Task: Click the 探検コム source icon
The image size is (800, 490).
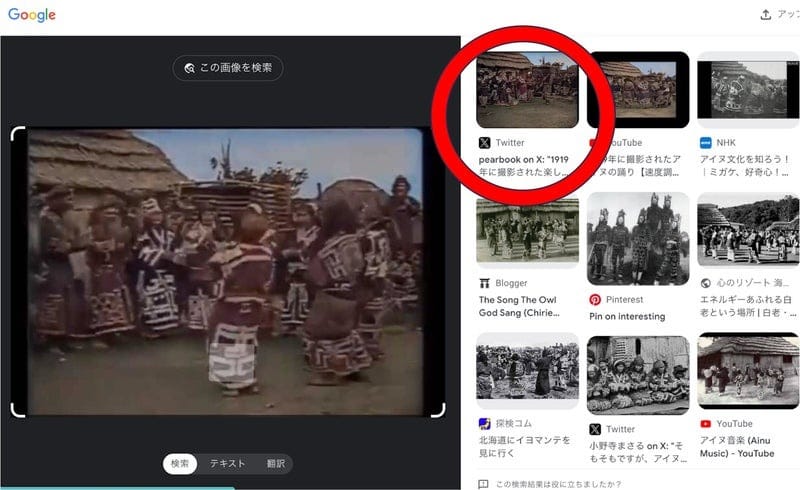Action: 484,424
